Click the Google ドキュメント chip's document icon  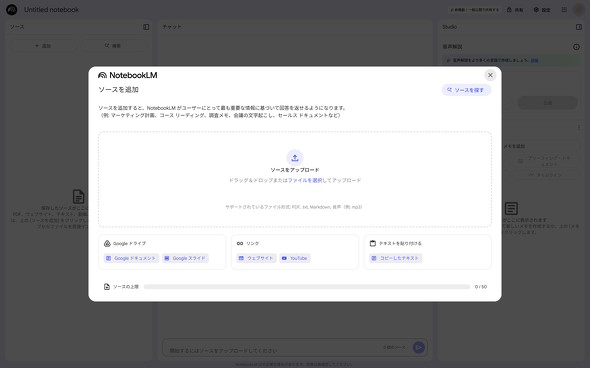[x=109, y=258]
